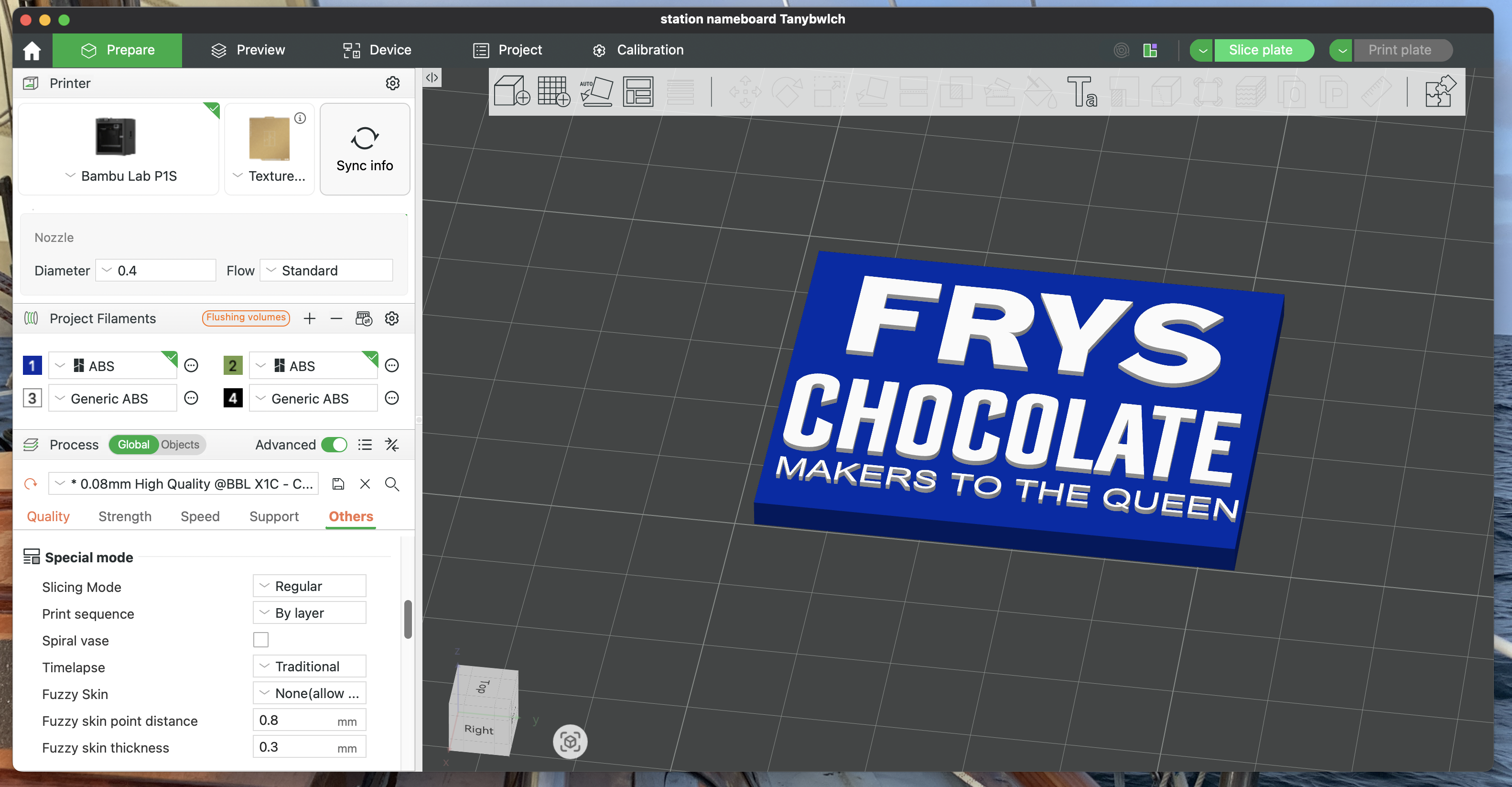The image size is (1512, 787).
Task: Switch to the Project tab
Action: tap(507, 51)
